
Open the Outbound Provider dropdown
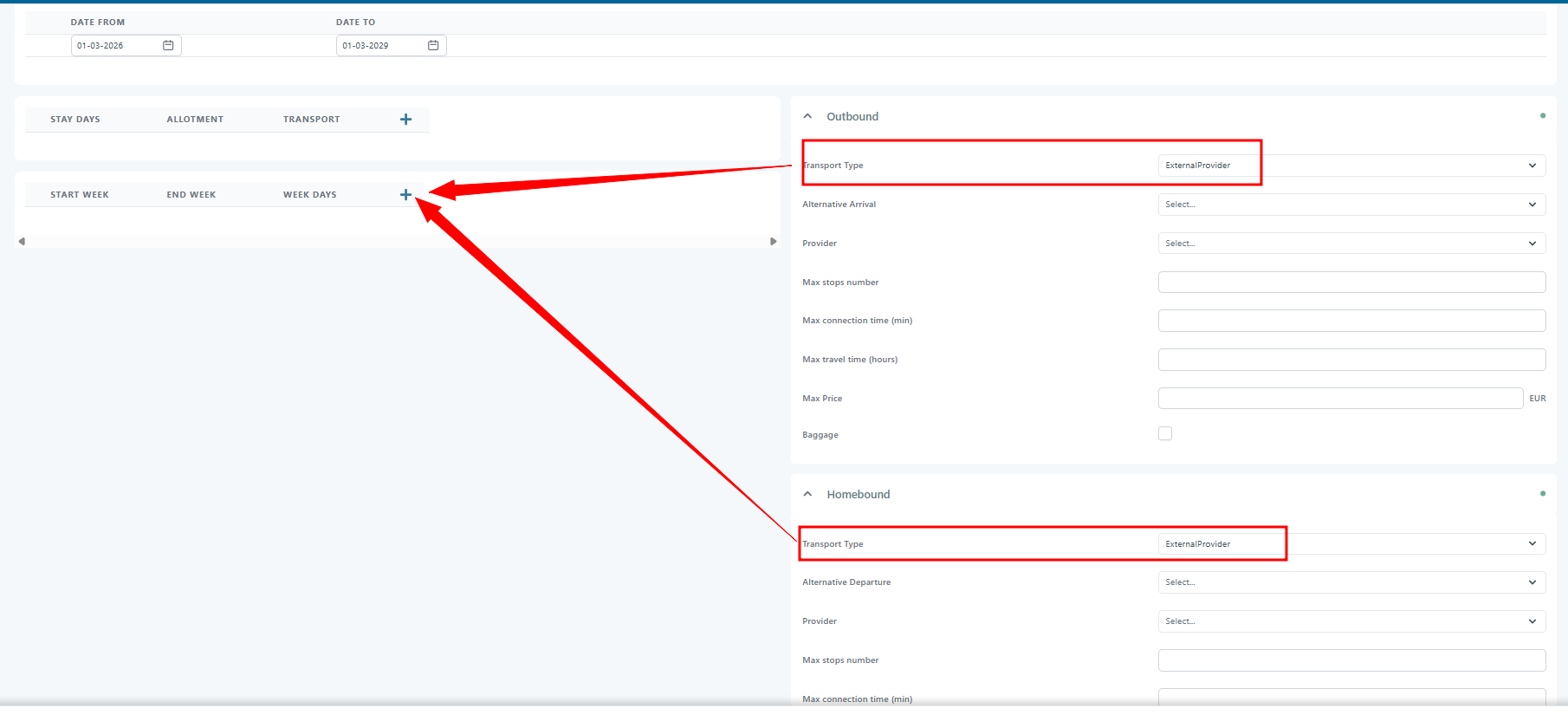click(1351, 244)
